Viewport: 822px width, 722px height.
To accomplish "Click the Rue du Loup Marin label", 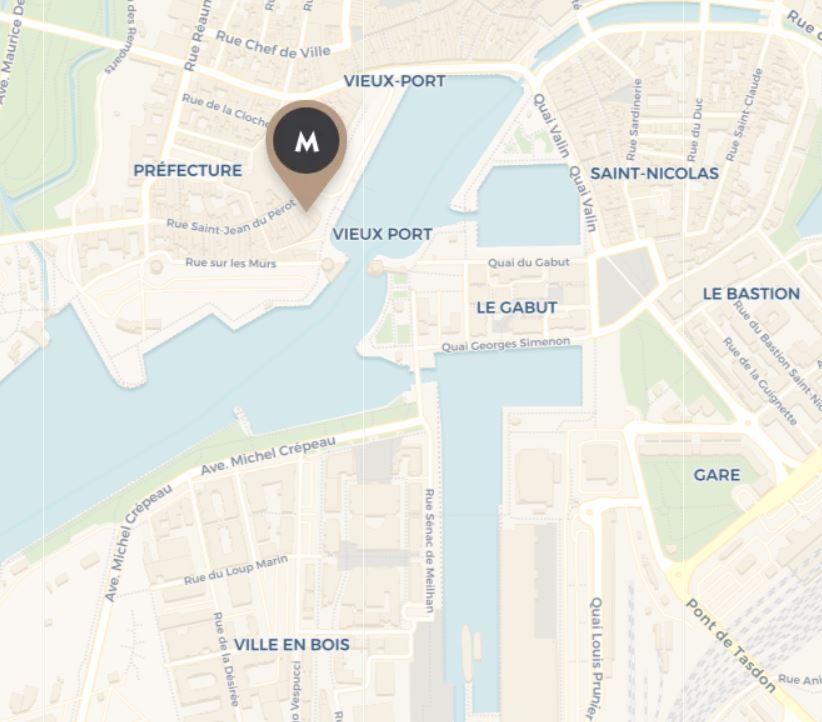I will click(x=235, y=570).
